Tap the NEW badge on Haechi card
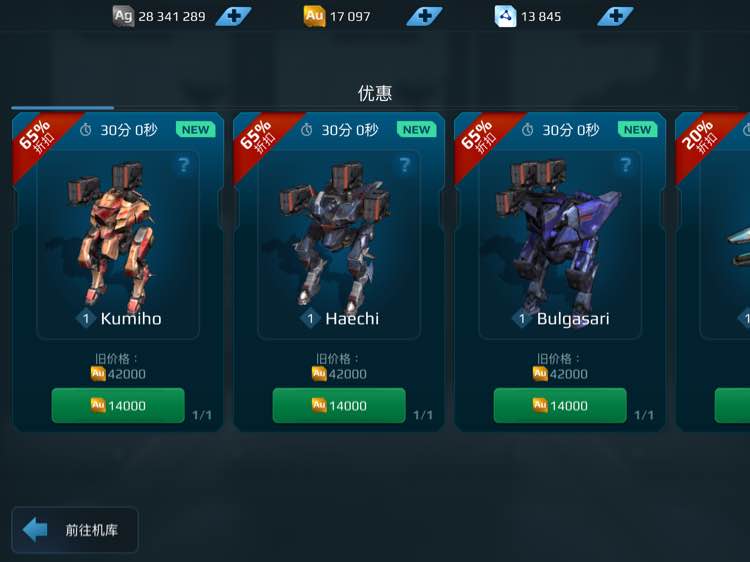The height and width of the screenshot is (562, 750). [x=416, y=130]
